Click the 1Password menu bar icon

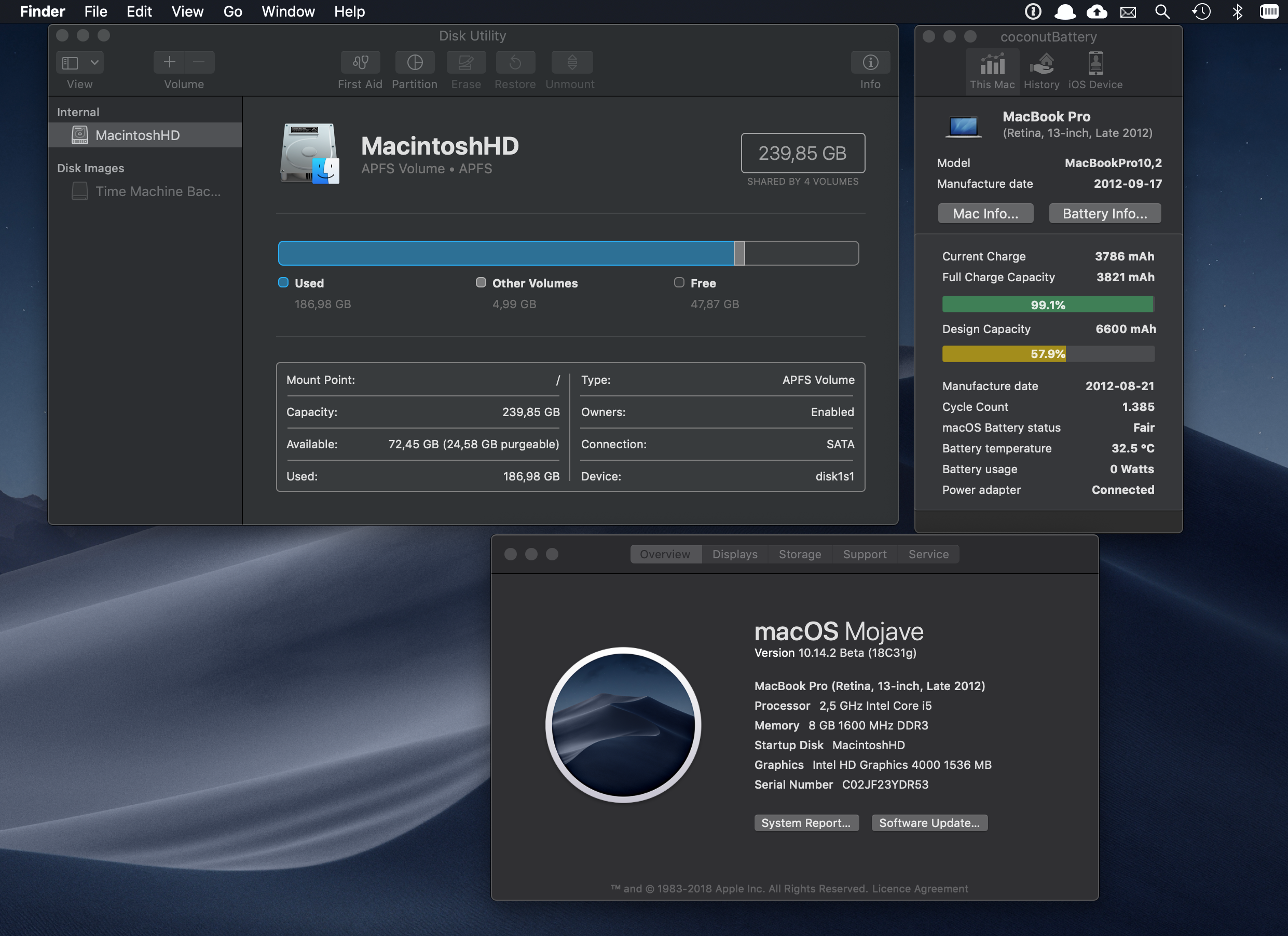[x=1033, y=11]
